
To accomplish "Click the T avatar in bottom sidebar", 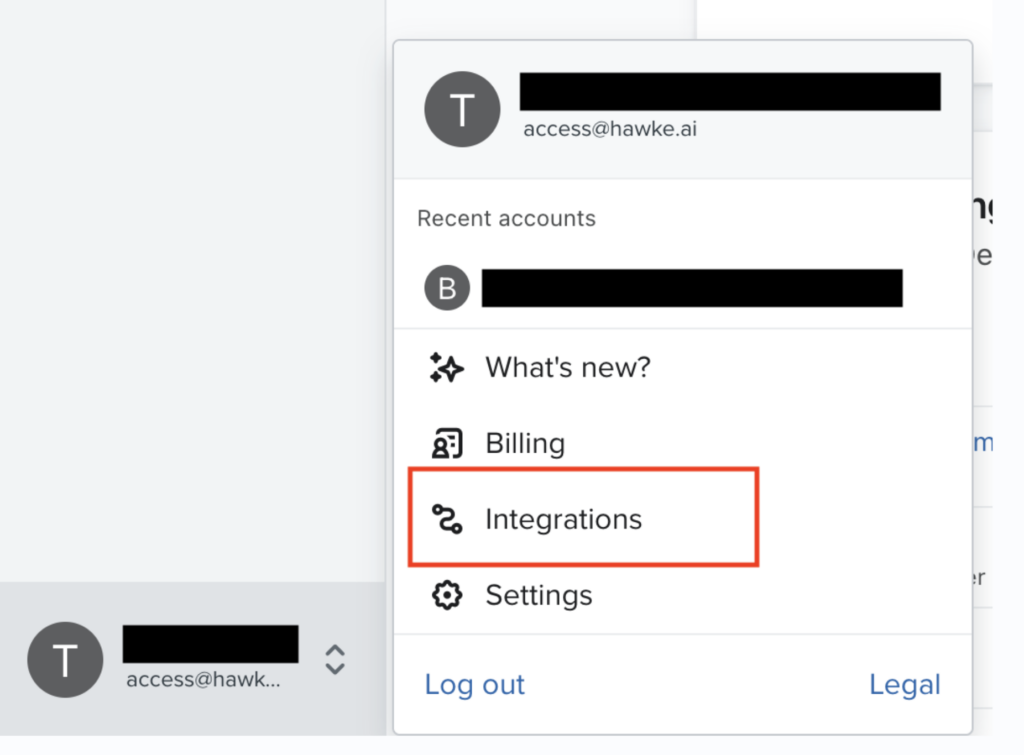I will point(65,660).
